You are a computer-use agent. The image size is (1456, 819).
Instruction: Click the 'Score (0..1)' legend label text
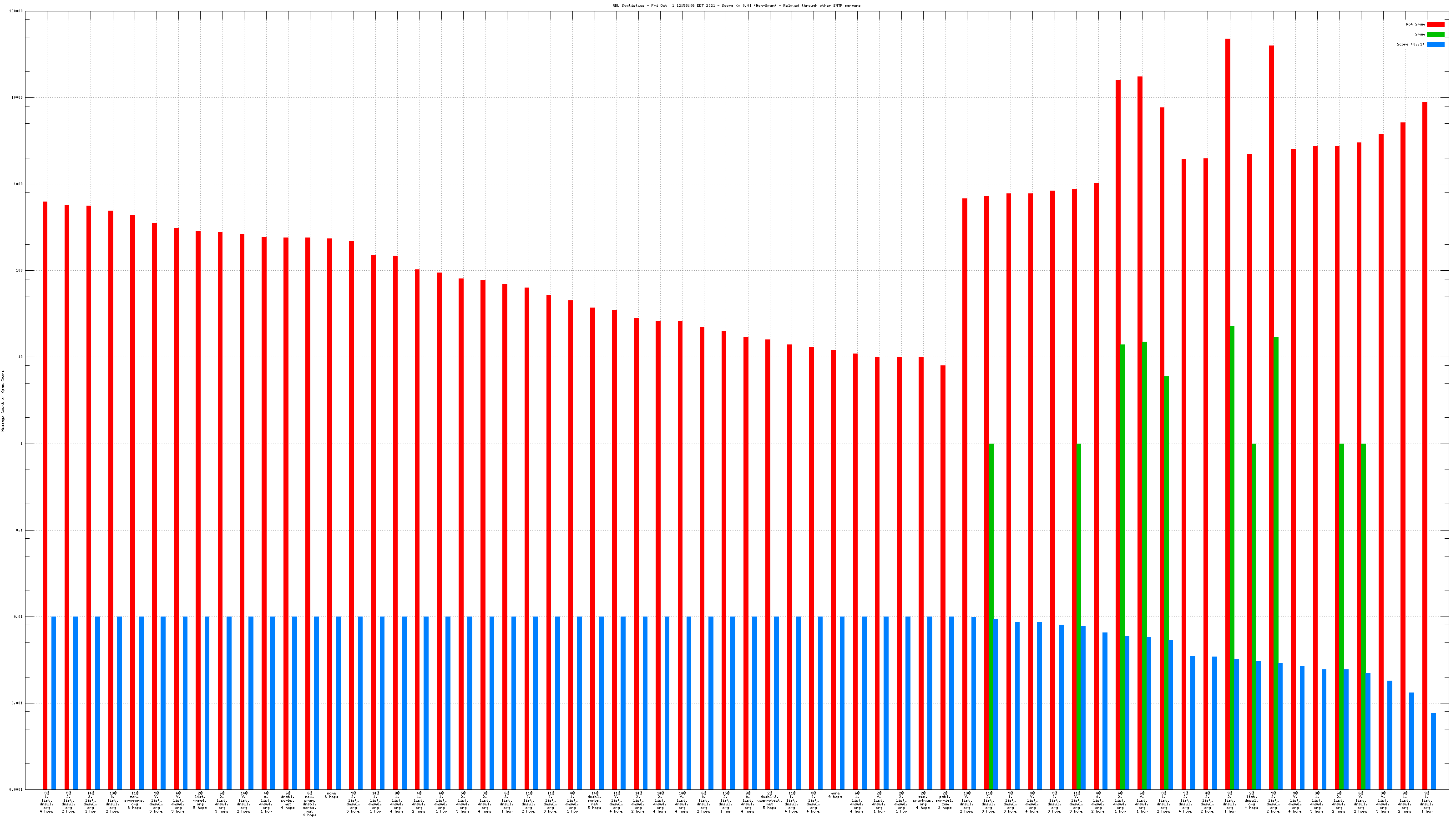click(1410, 44)
